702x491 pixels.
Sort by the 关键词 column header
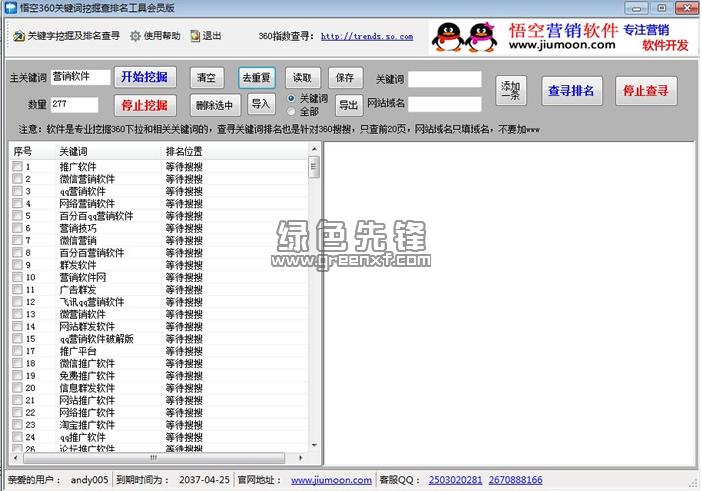coord(109,151)
